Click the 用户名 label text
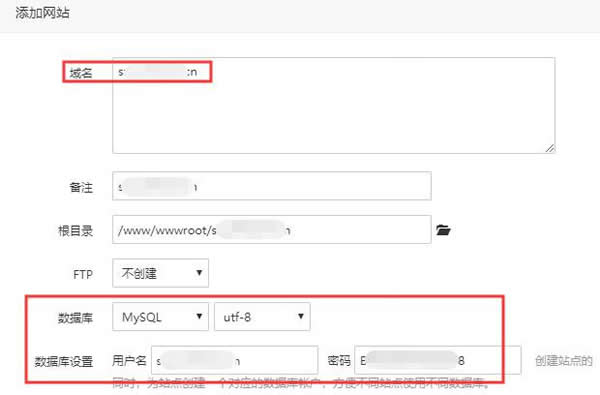 click(129, 361)
